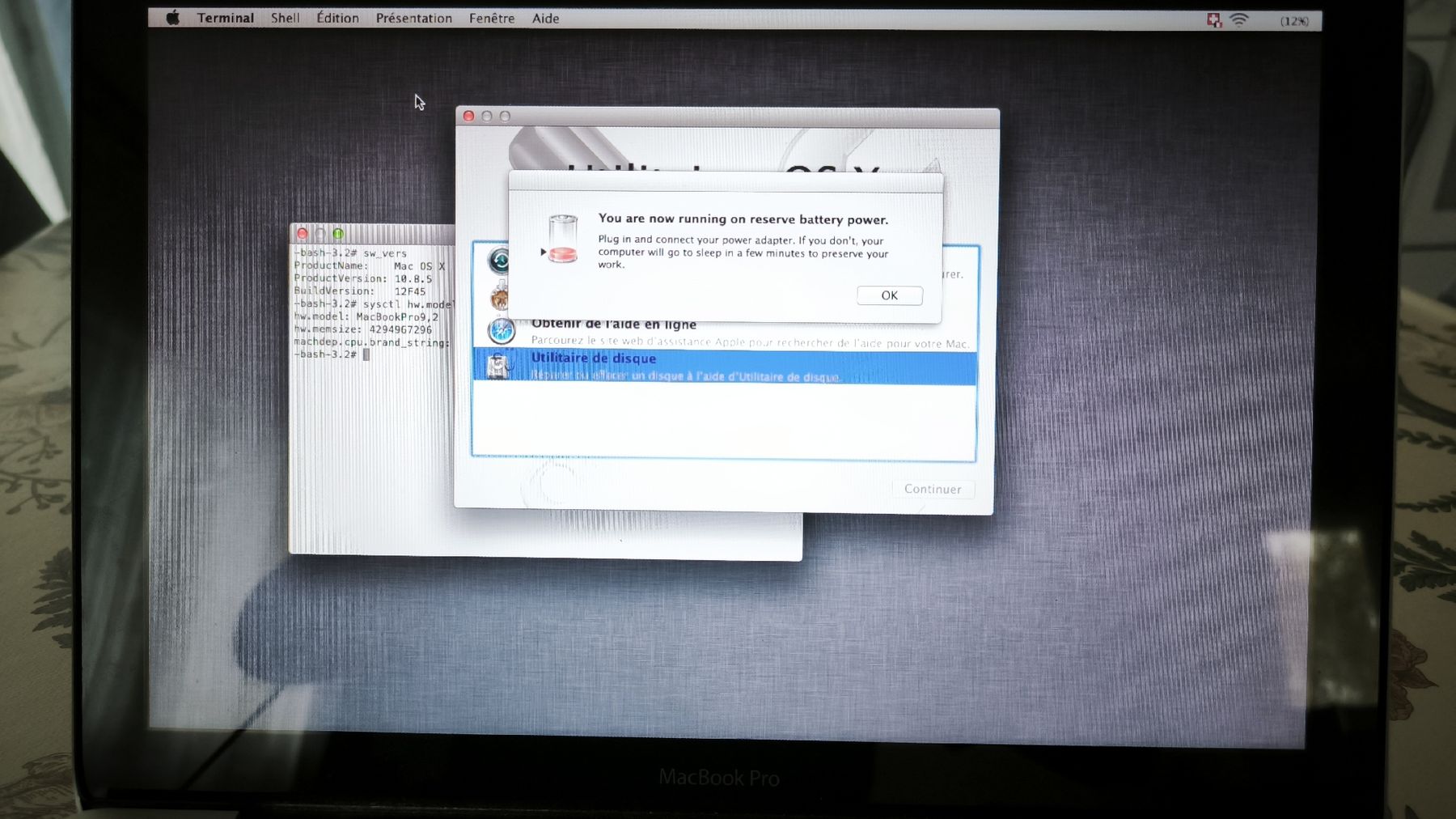This screenshot has height=819, width=1456.
Task: Click the "ProductVersion: 10.8.5" line in Terminal
Action: tap(362, 278)
